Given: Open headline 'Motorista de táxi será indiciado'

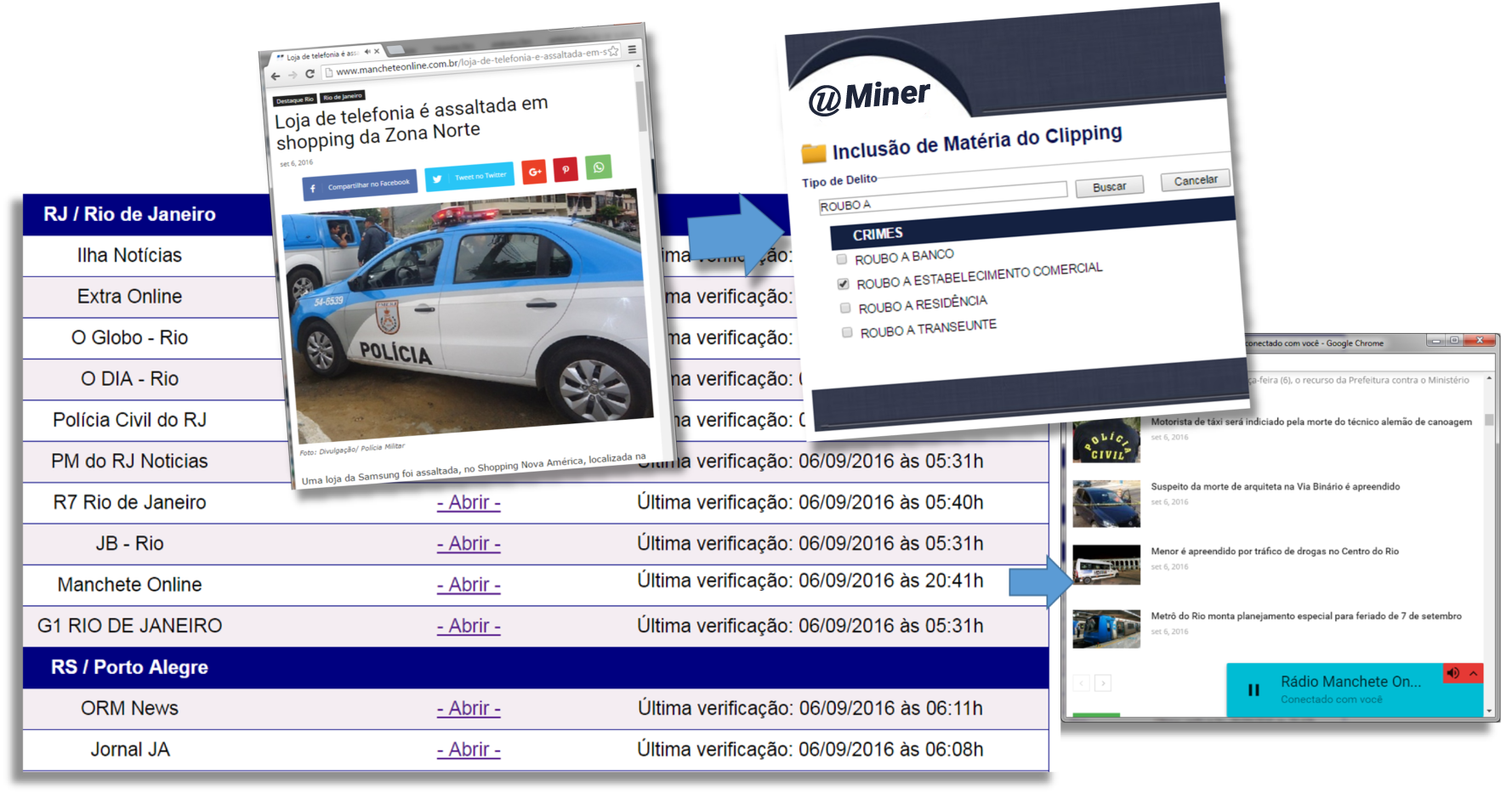Looking at the screenshot, I should (x=1311, y=422).
